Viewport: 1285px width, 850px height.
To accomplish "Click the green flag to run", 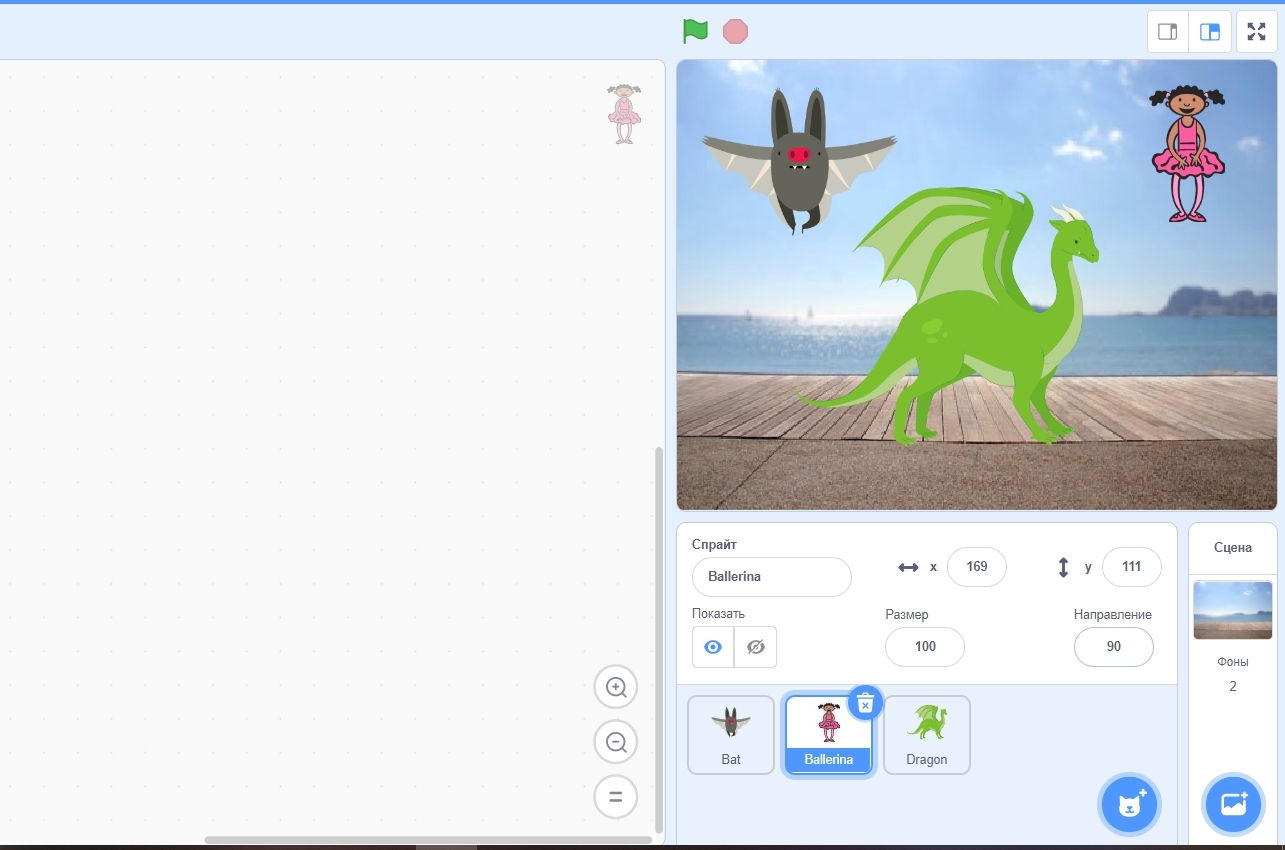I will 695,31.
